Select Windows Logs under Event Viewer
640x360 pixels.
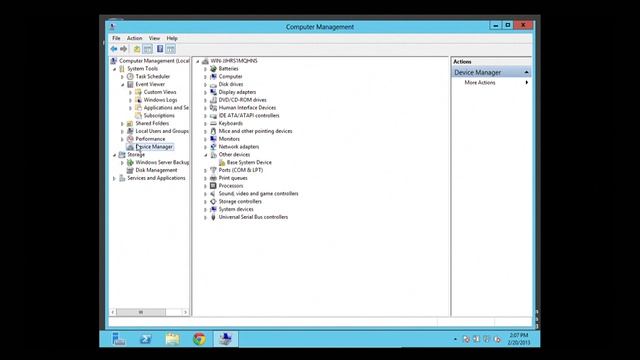(160, 100)
